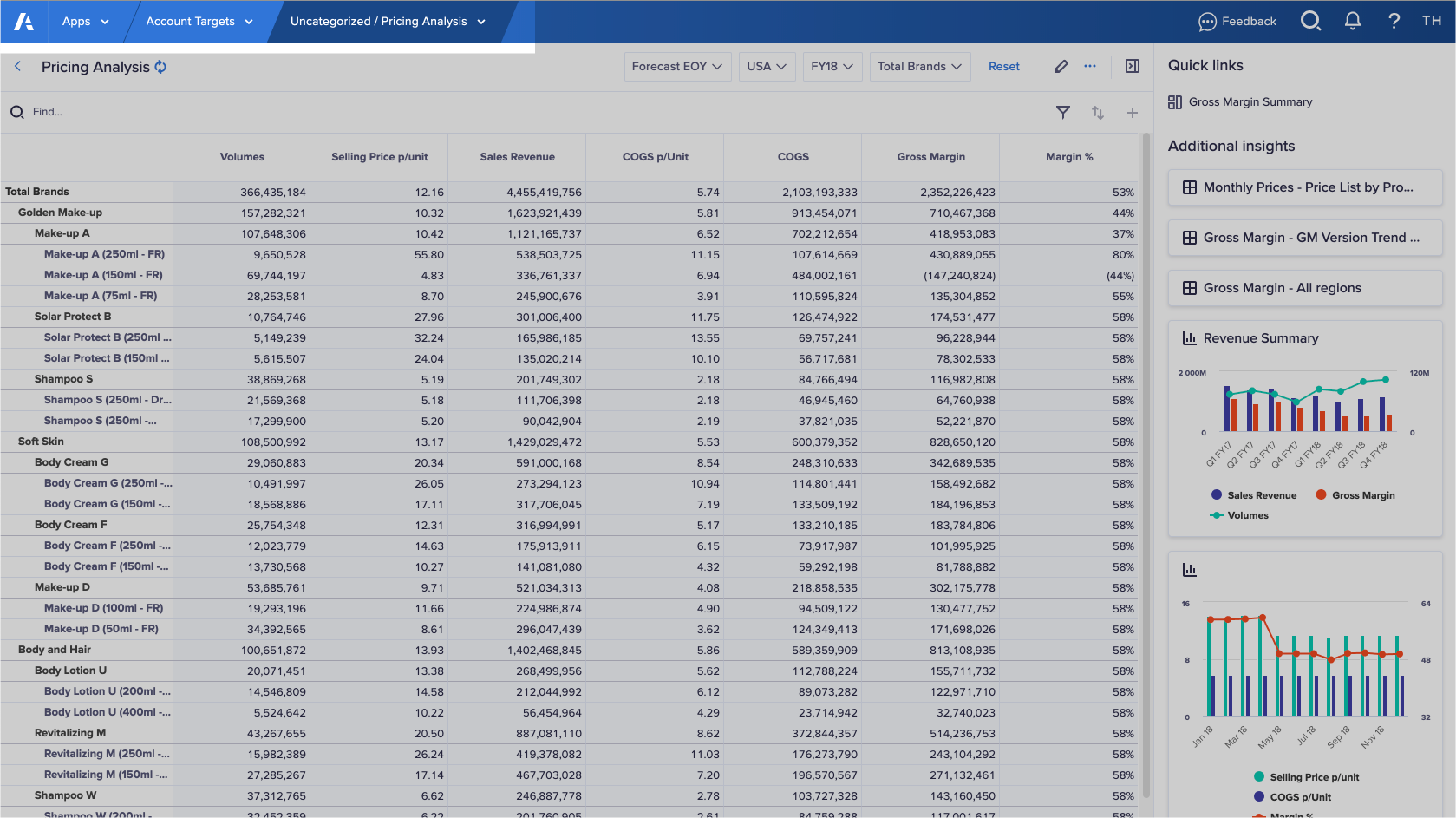
Task: Select the COGS p/Unit column header
Action: pos(656,157)
